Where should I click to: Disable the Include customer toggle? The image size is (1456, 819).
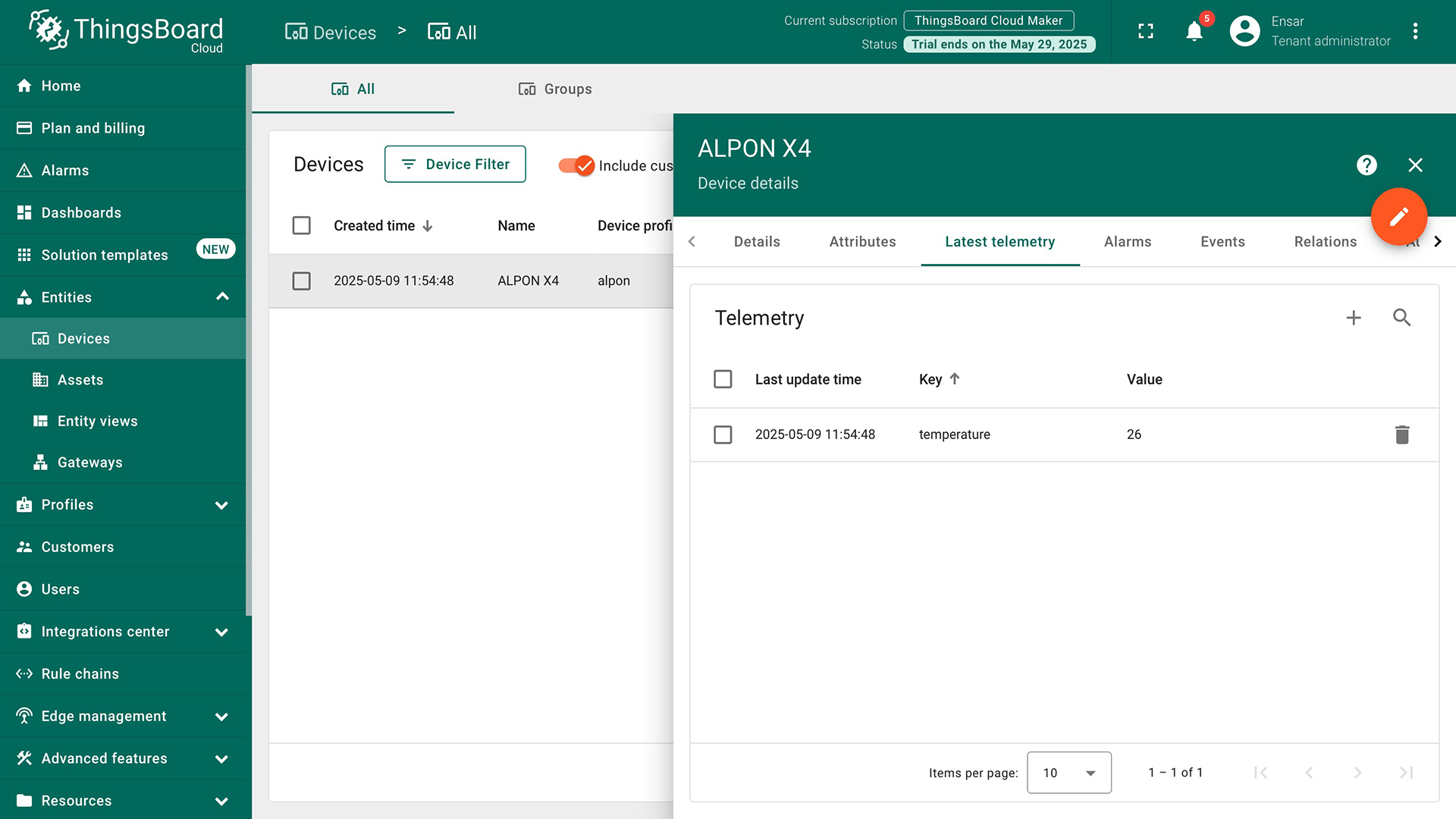tap(575, 165)
